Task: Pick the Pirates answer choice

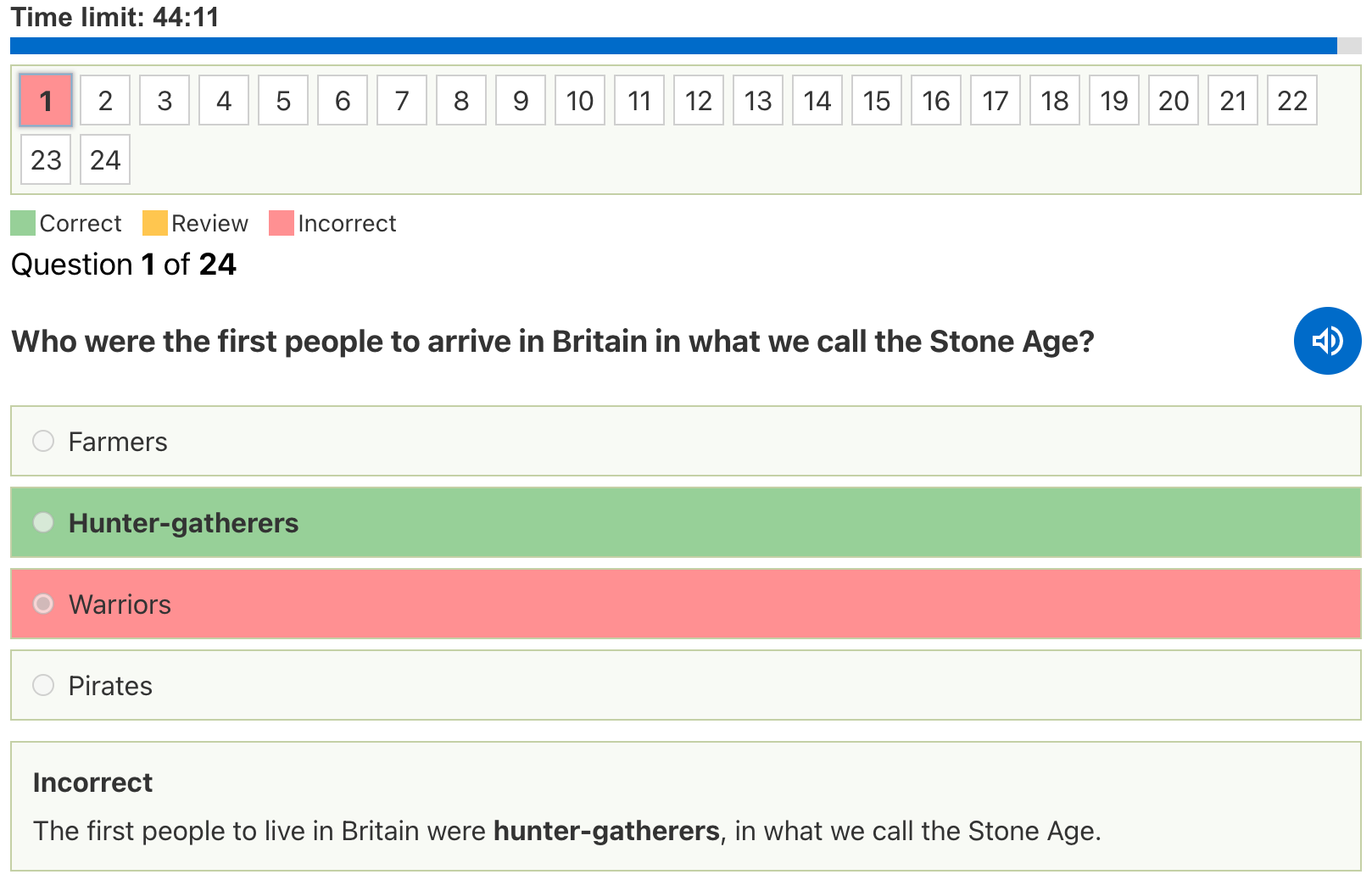Action: (43, 685)
